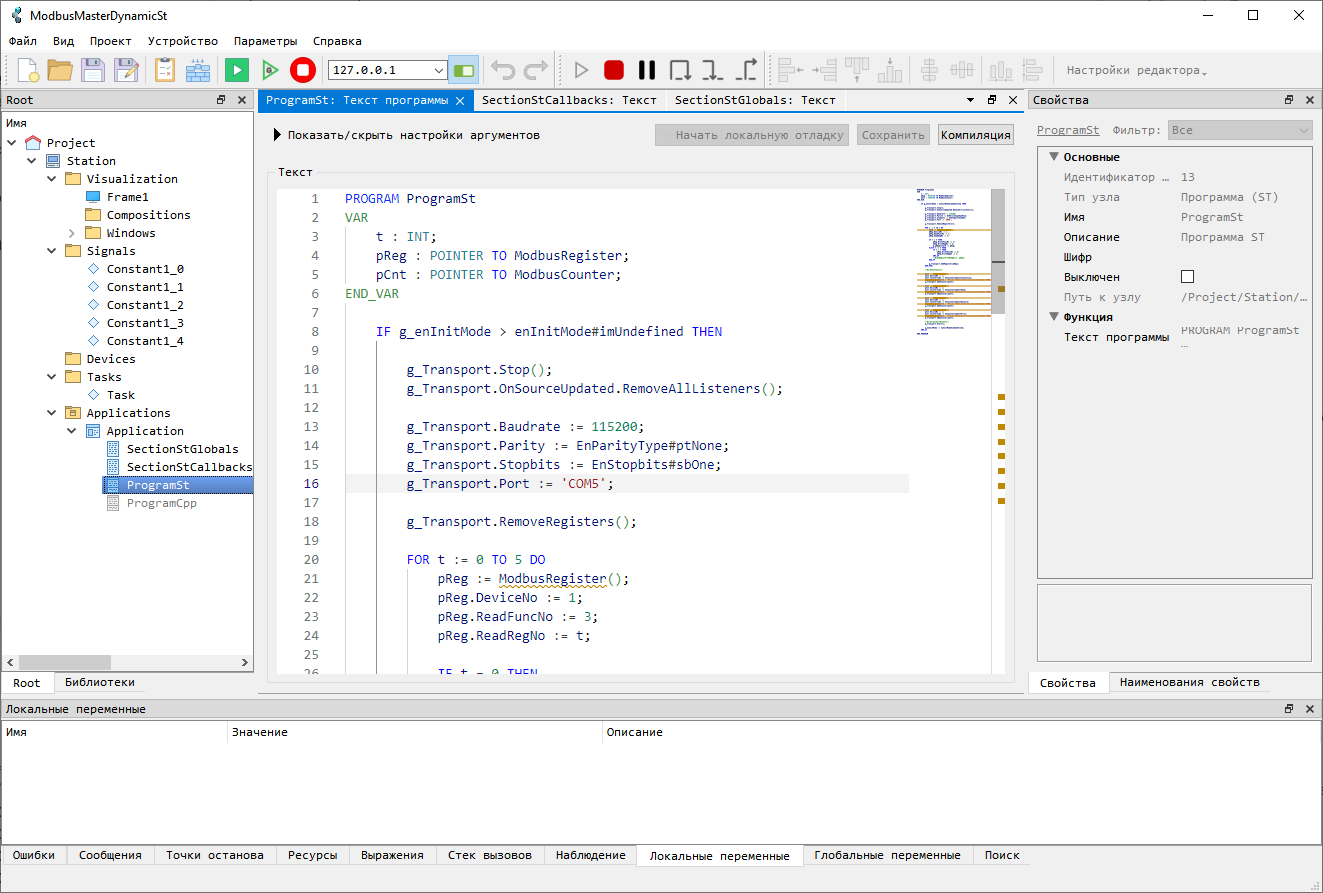
Task: Close the ProgramSt: Текст программы tab
Action: click(460, 100)
